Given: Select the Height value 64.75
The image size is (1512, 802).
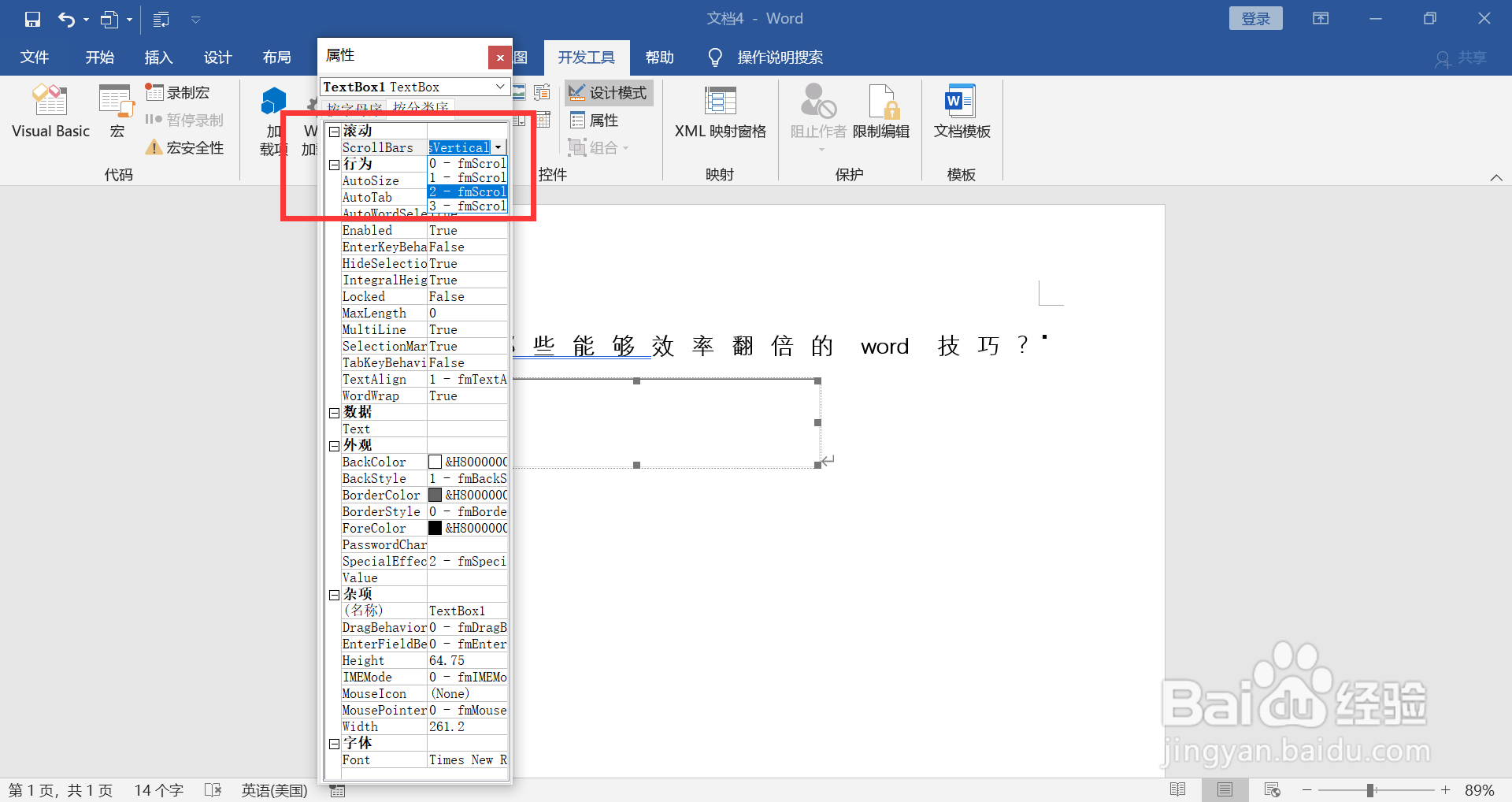Looking at the screenshot, I should click(x=468, y=660).
